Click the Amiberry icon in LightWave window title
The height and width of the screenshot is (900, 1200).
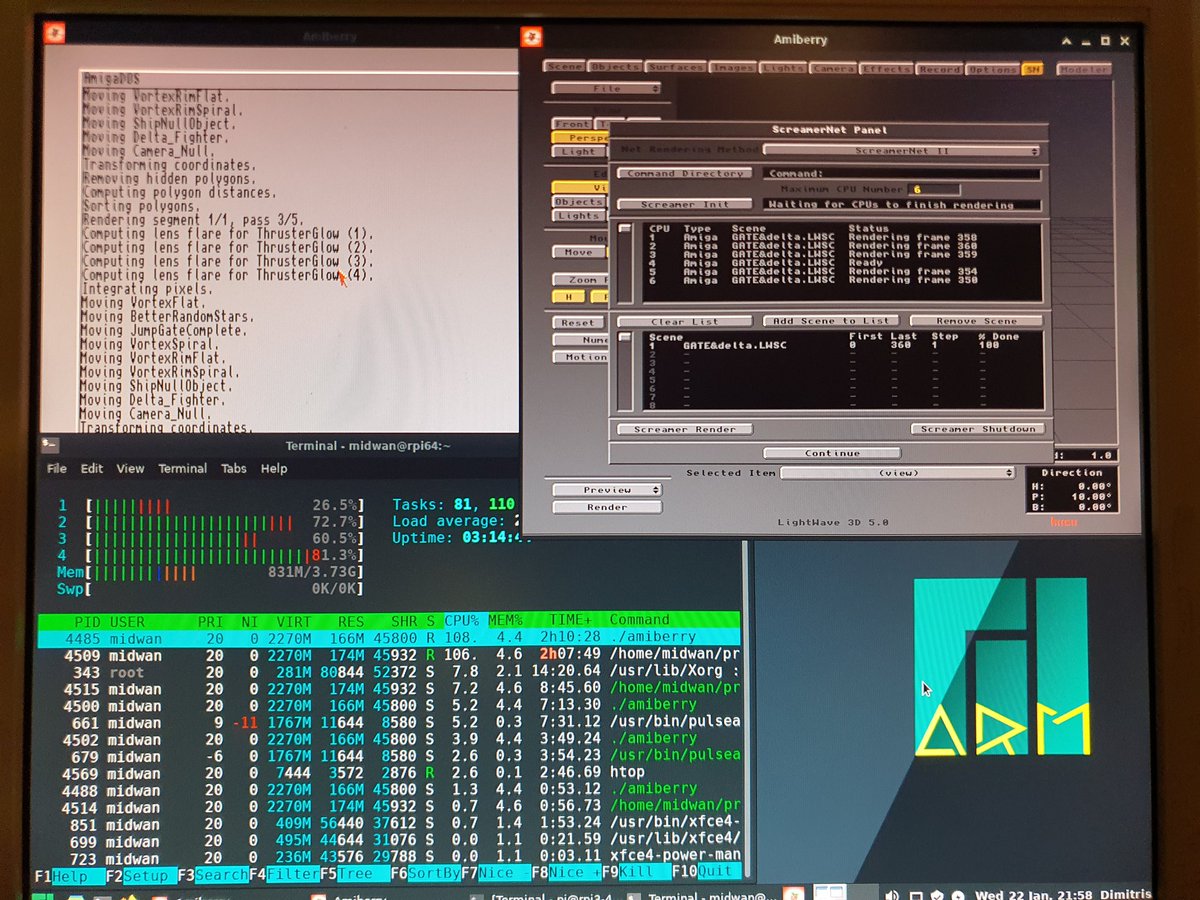pyautogui.click(x=532, y=38)
